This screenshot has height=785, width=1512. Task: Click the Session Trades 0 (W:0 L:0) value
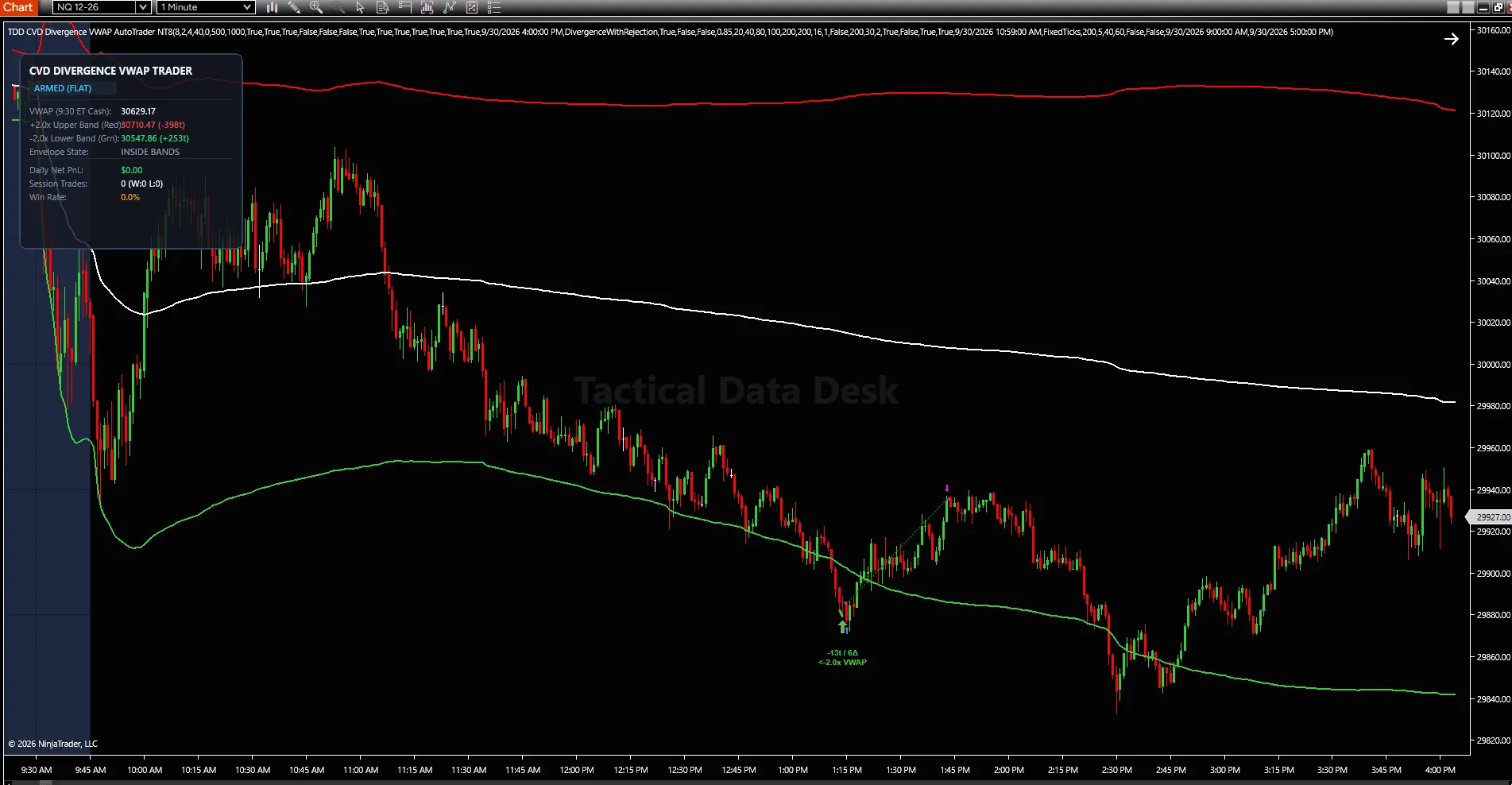coord(141,184)
